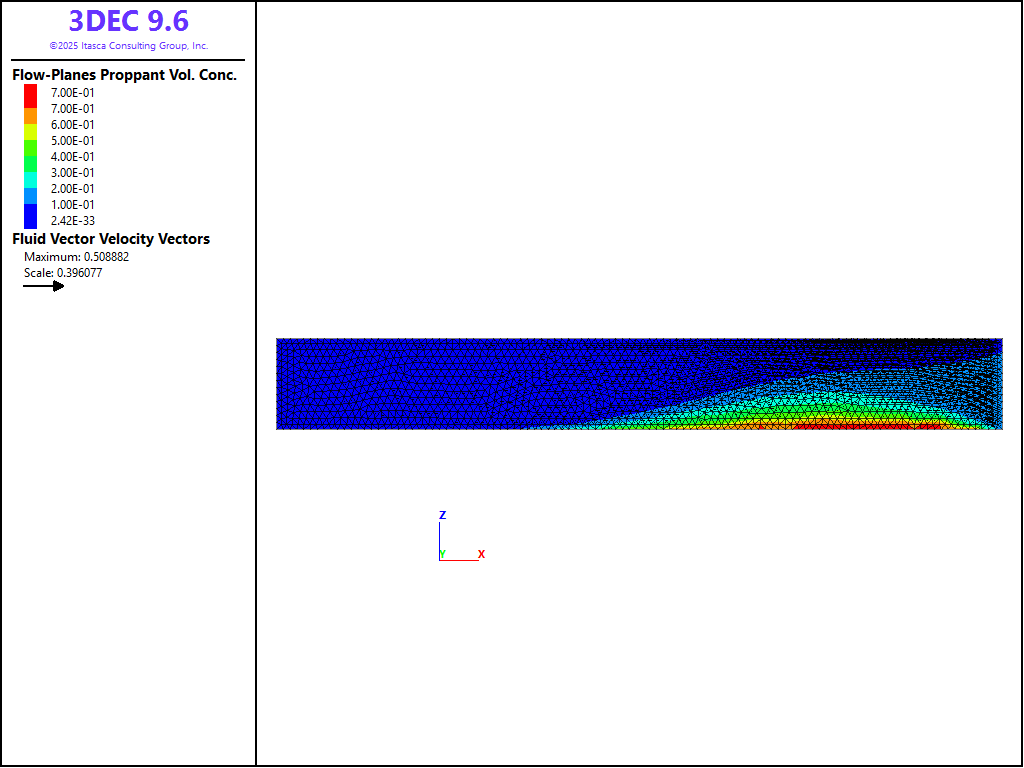Click the blue Z axis label
The height and width of the screenshot is (768, 1024).
(442, 515)
